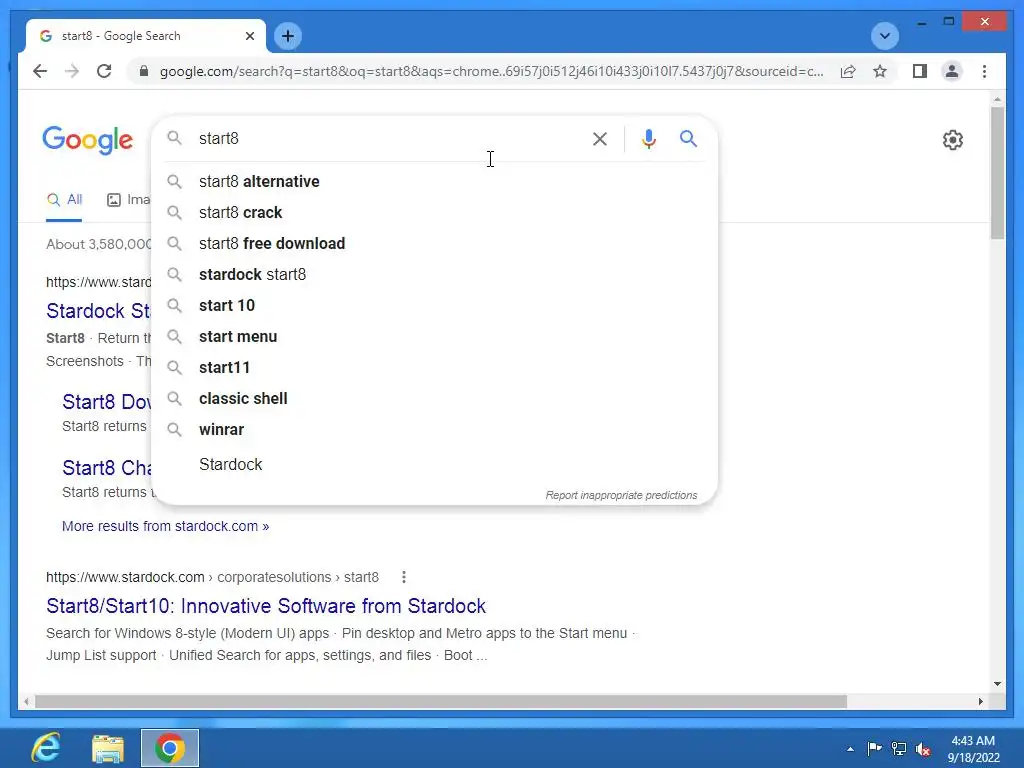Viewport: 1024px width, 768px height.
Task: Bookmark this page with star icon
Action: tap(880, 71)
